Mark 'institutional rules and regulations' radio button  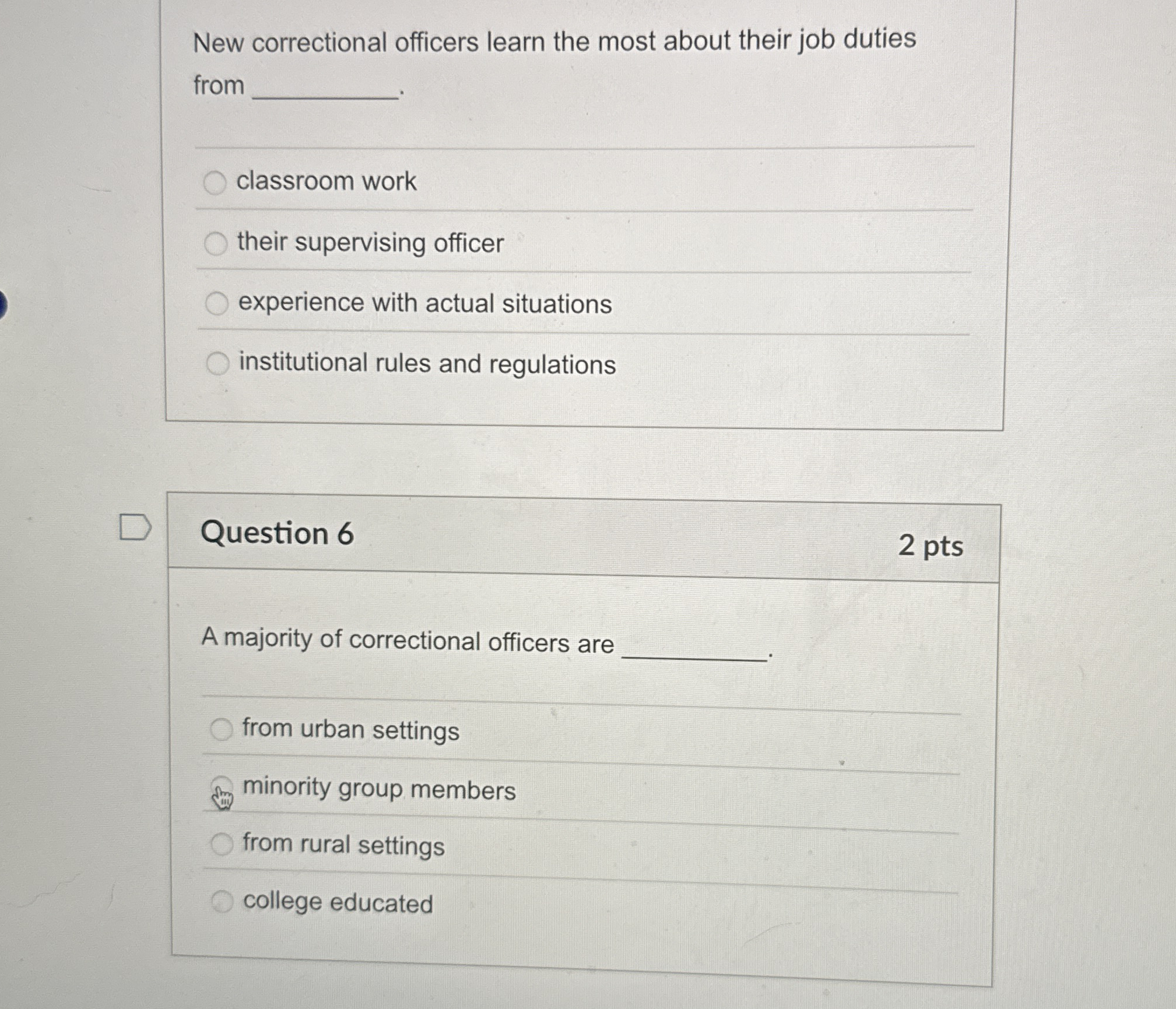point(217,364)
